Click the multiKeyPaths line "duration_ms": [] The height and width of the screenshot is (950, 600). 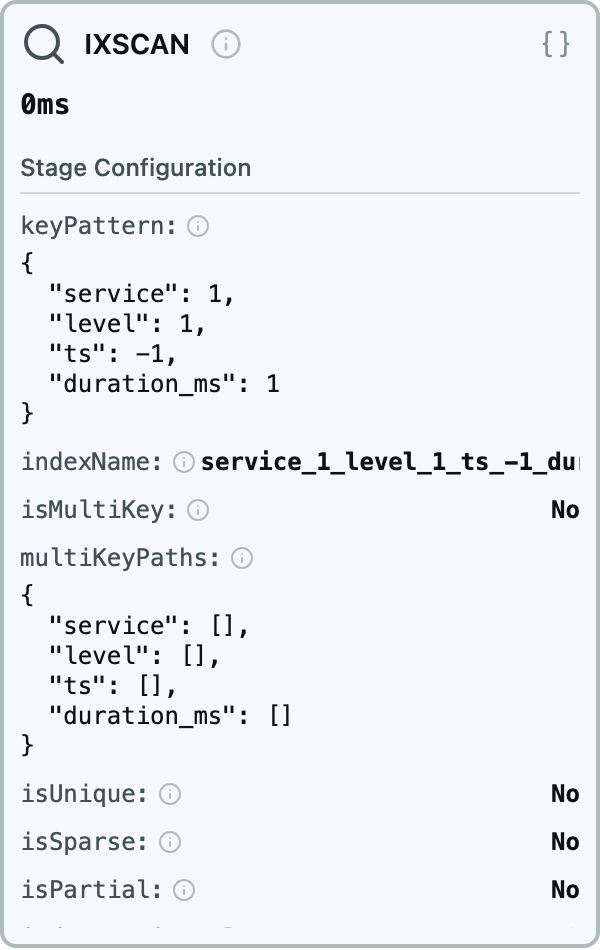pos(170,716)
